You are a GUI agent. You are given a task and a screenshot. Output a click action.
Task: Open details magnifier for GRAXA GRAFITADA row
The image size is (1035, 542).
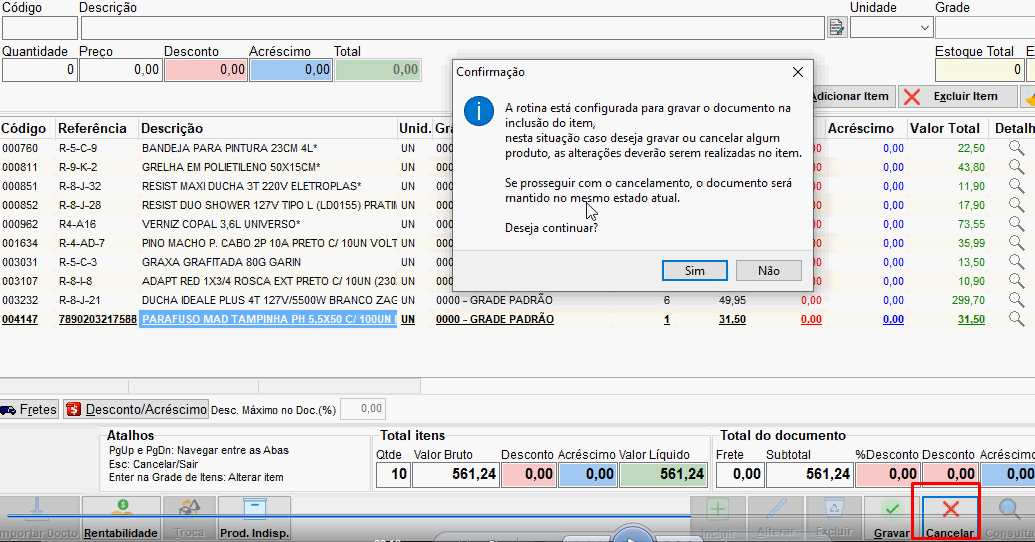click(x=1016, y=262)
